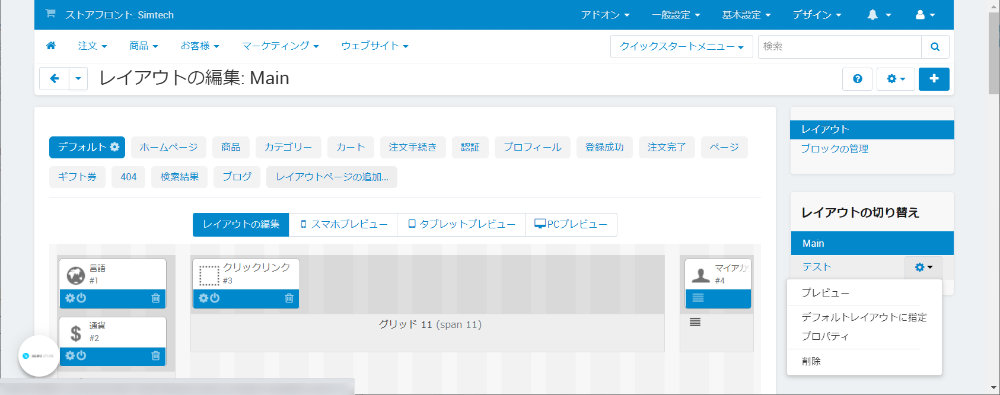Select the ギフト券 layout page tab

[x=77, y=177]
